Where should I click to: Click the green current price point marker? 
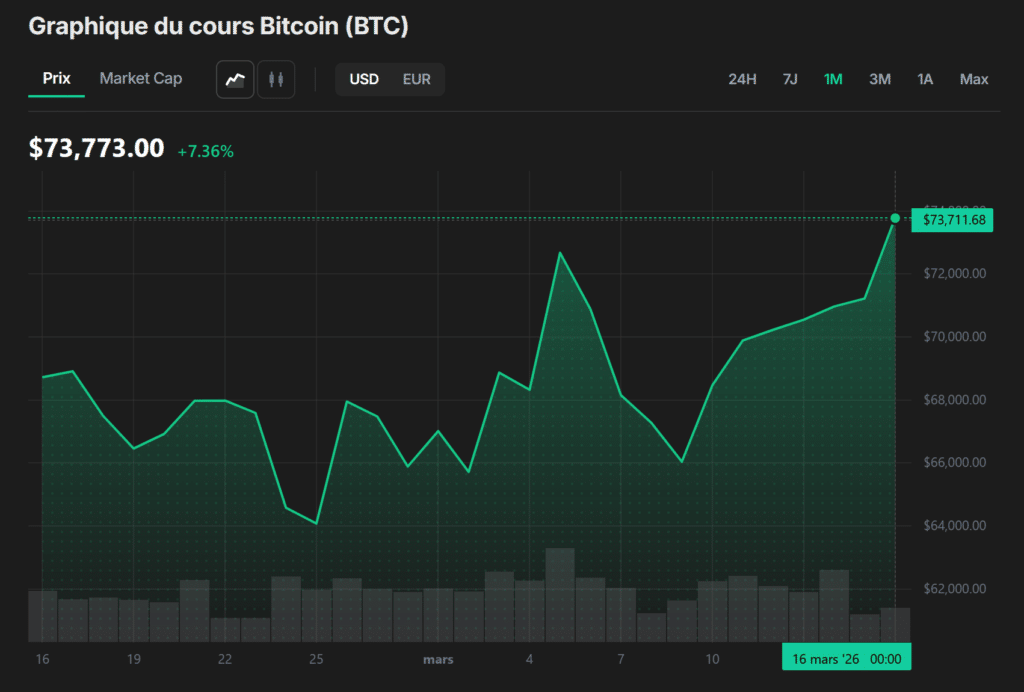(895, 218)
